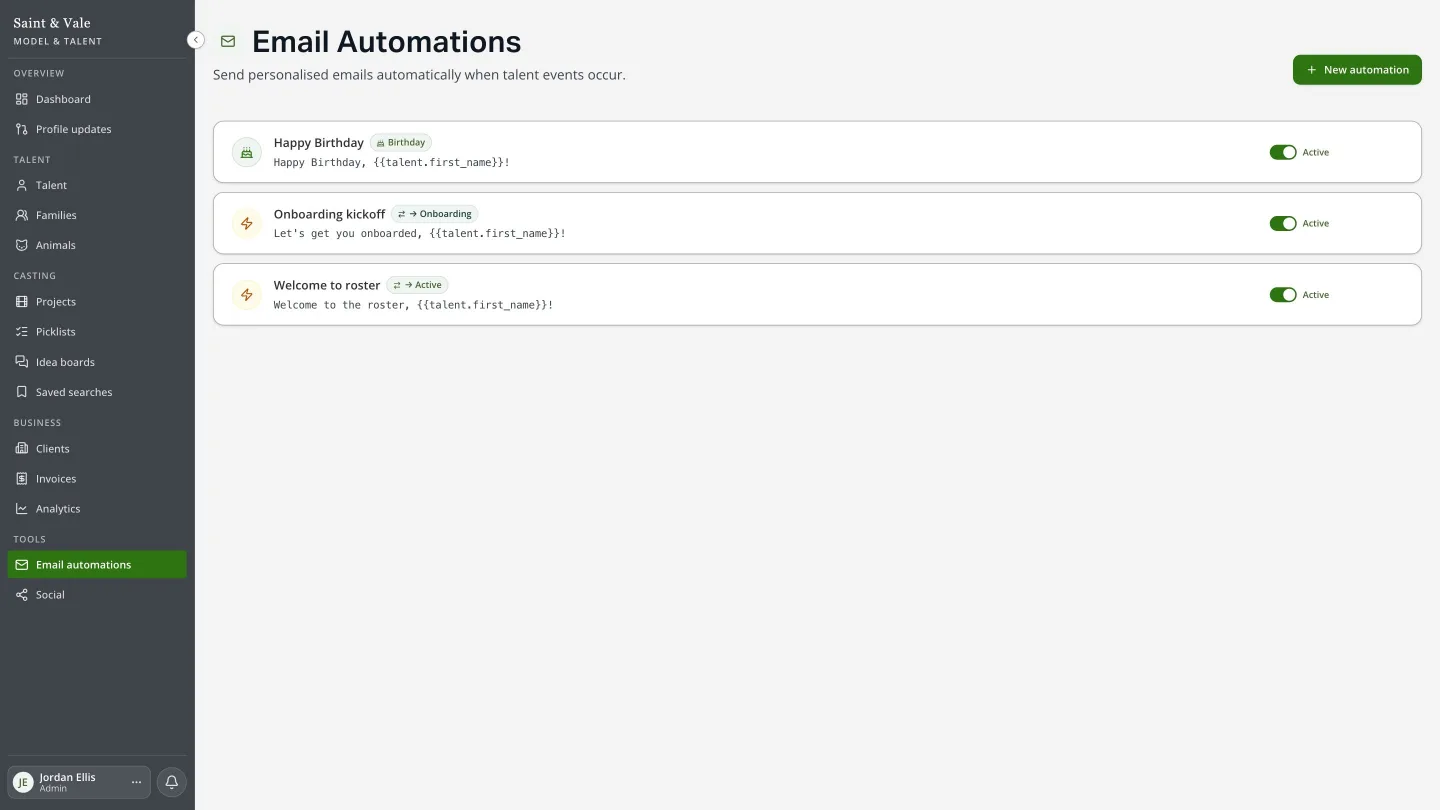Image resolution: width=1440 pixels, height=810 pixels.
Task: Click the Onboarding kickoff lightning icon
Action: pos(247,223)
